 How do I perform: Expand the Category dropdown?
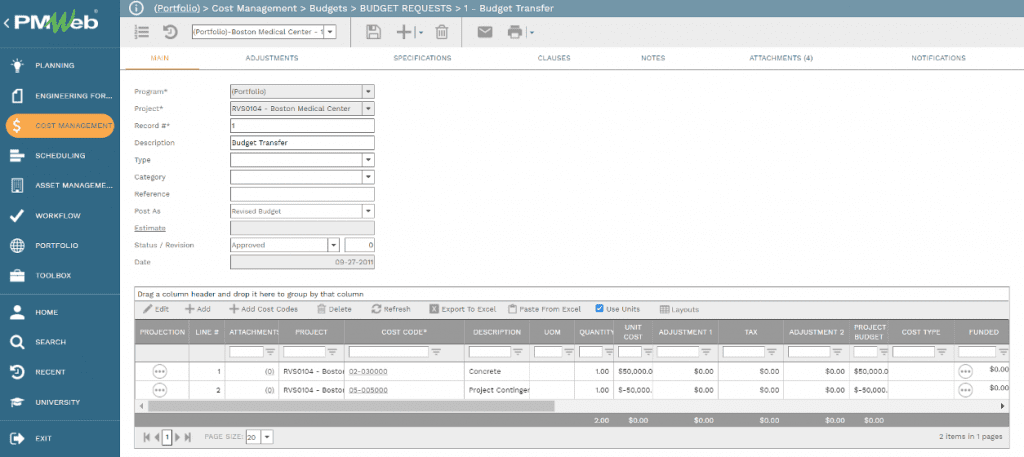[368, 177]
